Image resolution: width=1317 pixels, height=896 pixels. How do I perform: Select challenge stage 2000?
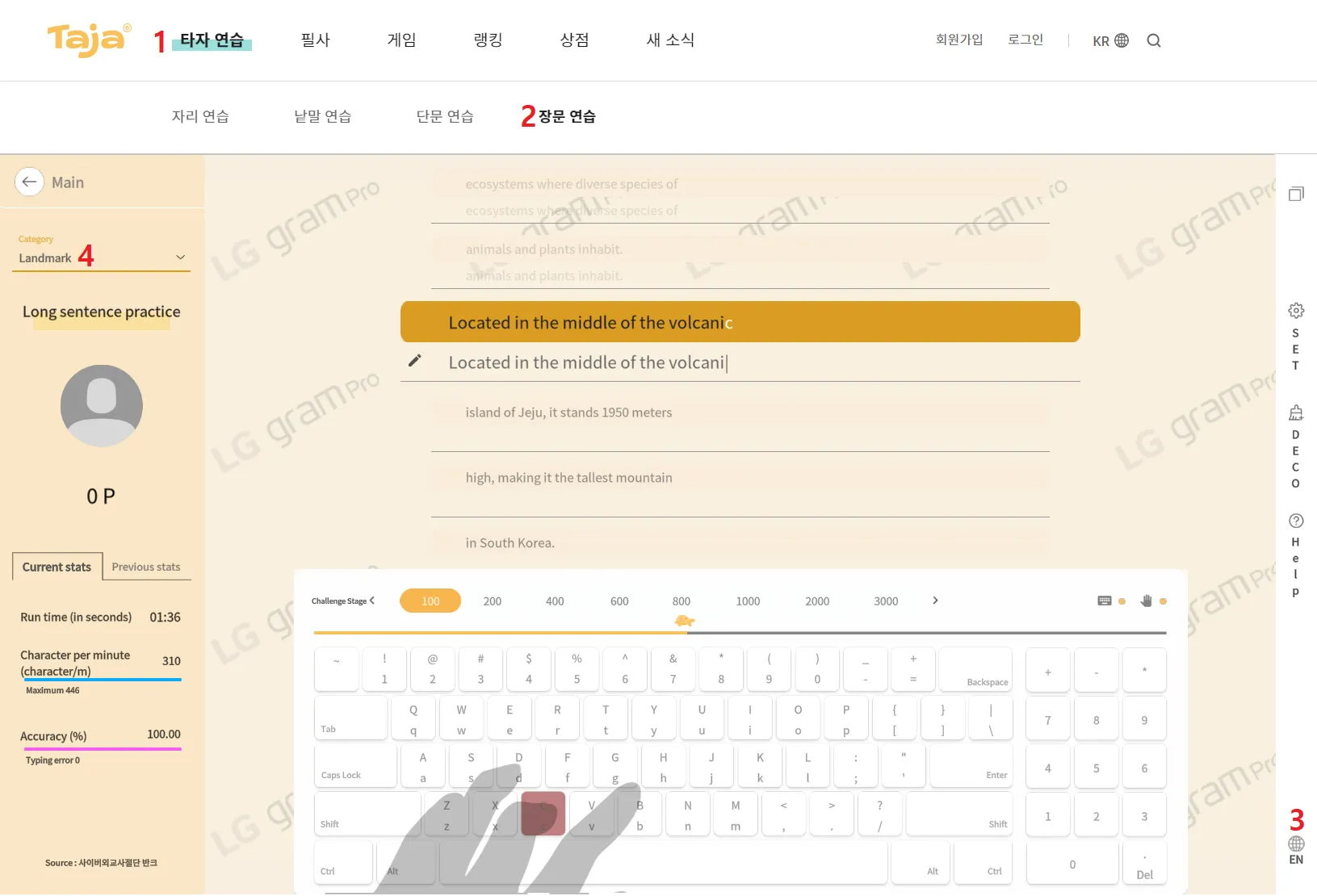(817, 601)
